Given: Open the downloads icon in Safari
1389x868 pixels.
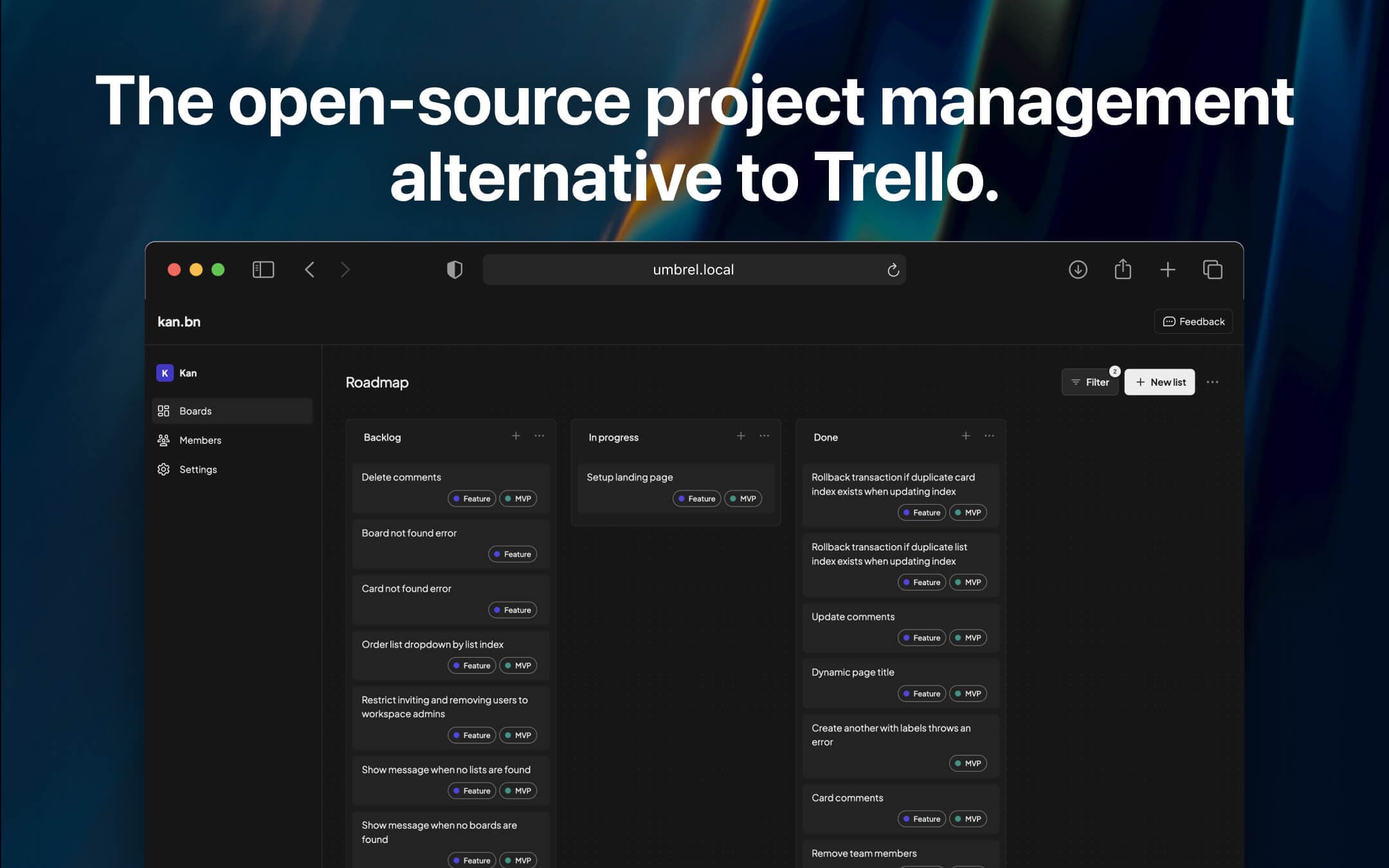Looking at the screenshot, I should click(x=1078, y=269).
